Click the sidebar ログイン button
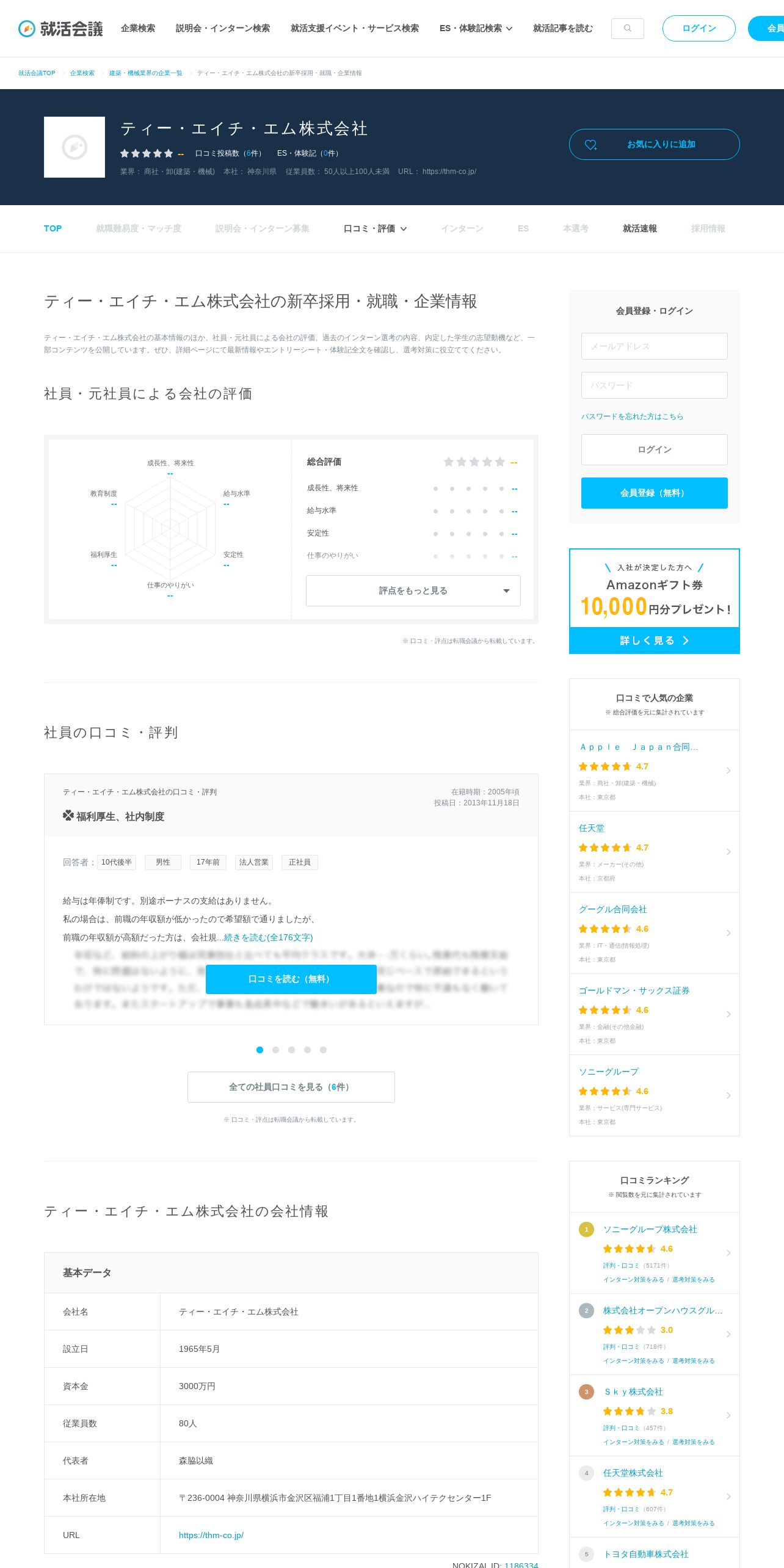784x1568 pixels. (x=655, y=449)
